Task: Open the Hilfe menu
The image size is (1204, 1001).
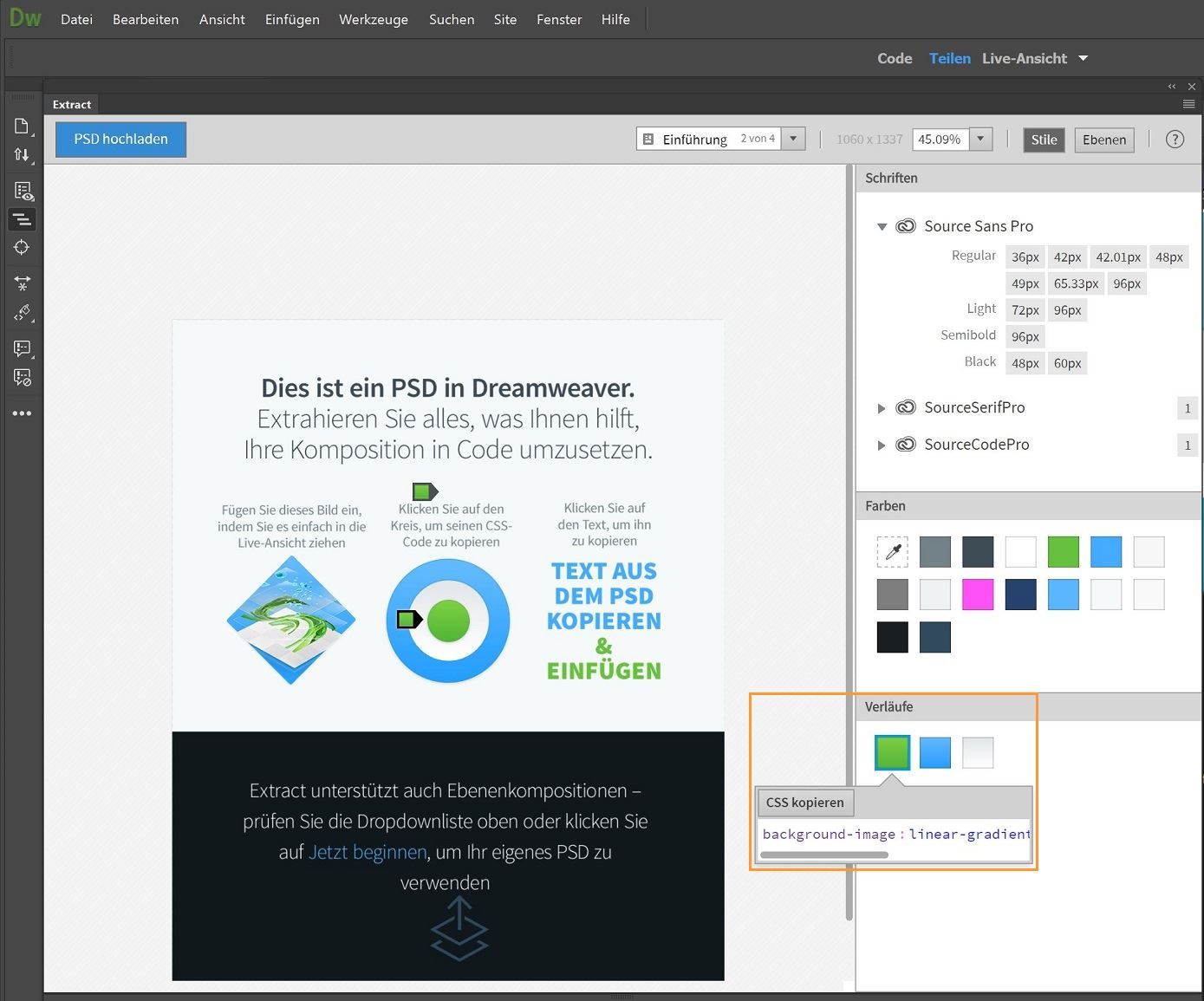Action: tap(615, 19)
